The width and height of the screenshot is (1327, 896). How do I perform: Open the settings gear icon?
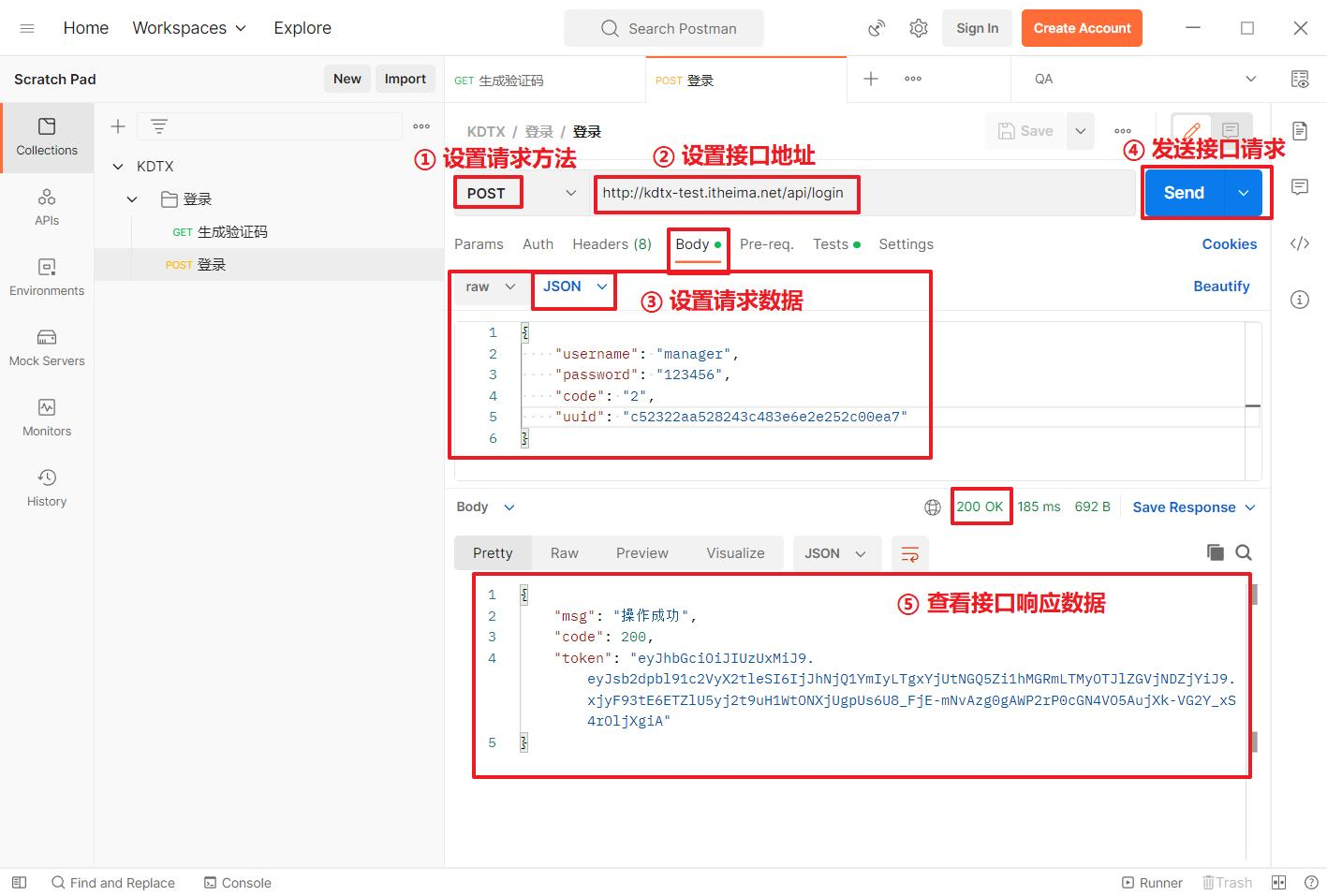point(919,28)
